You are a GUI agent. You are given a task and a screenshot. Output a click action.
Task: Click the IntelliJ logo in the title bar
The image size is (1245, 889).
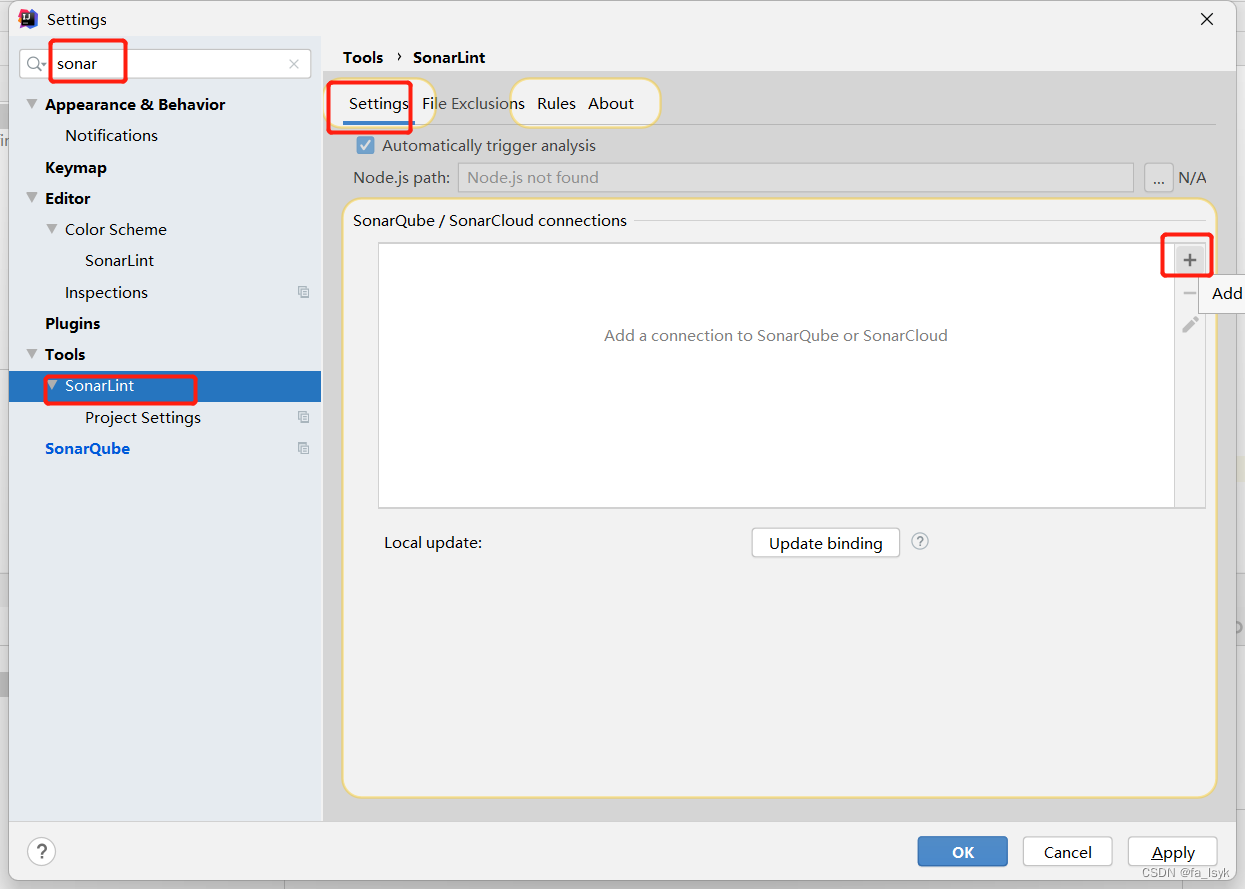coord(28,19)
